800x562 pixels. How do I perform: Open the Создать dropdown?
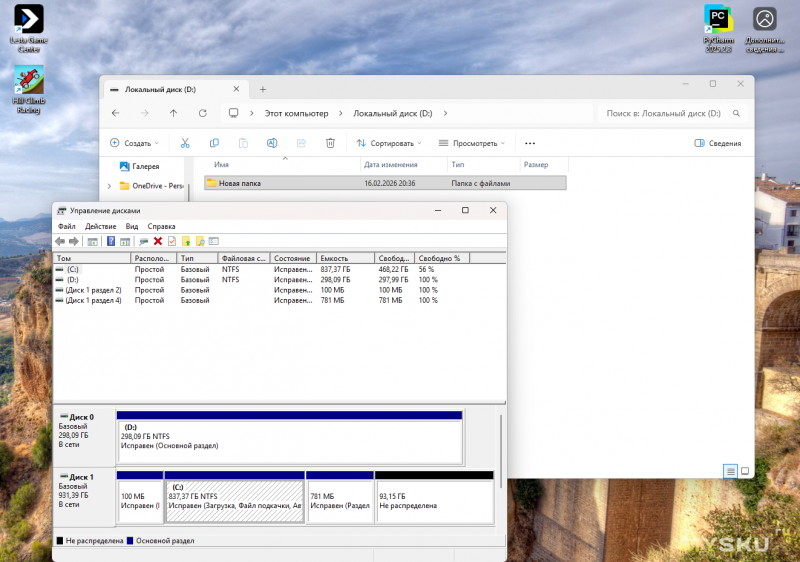pyautogui.click(x=135, y=143)
